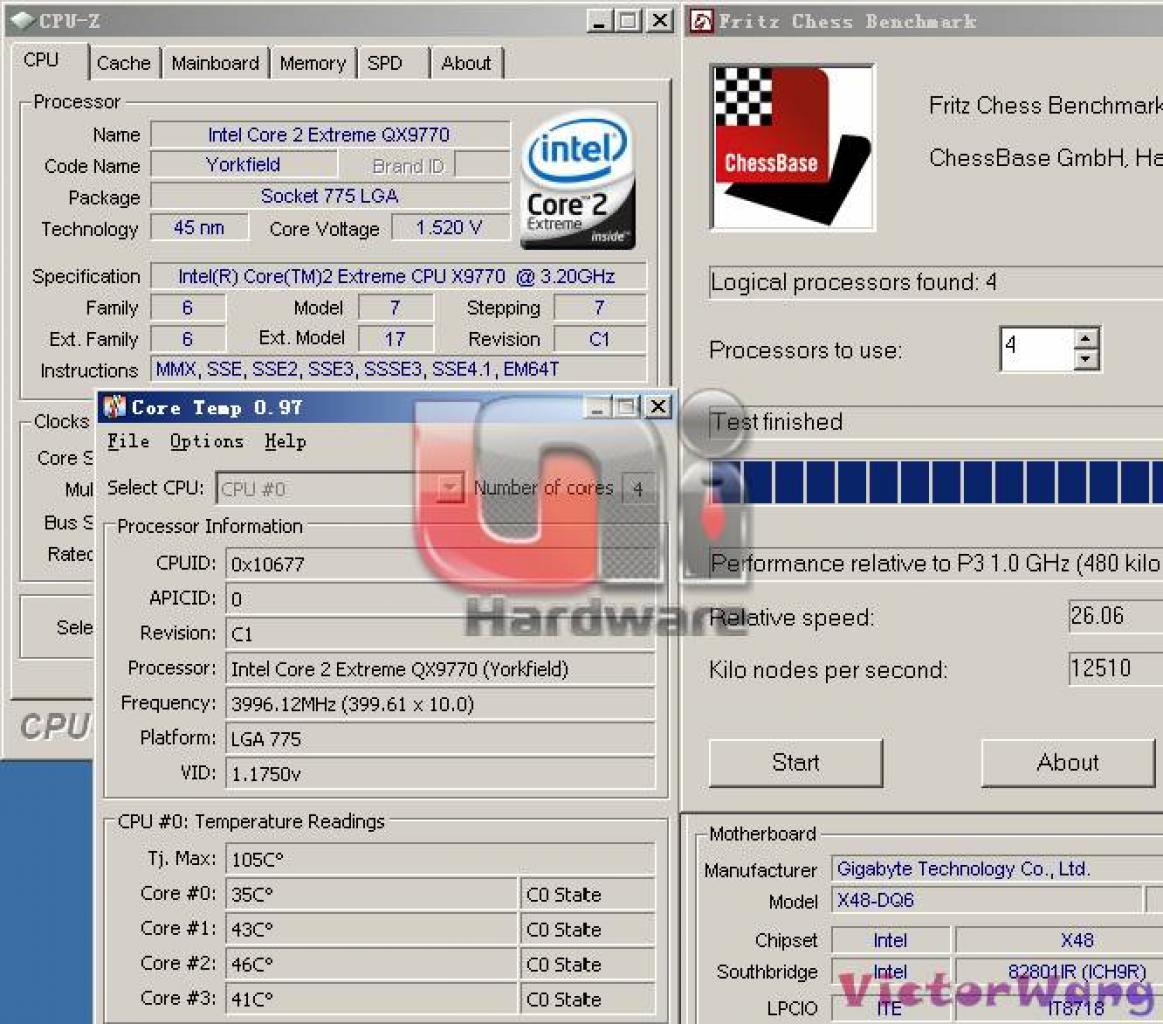
Task: Click the Intel Core 2 Extreme logo
Action: click(x=578, y=181)
